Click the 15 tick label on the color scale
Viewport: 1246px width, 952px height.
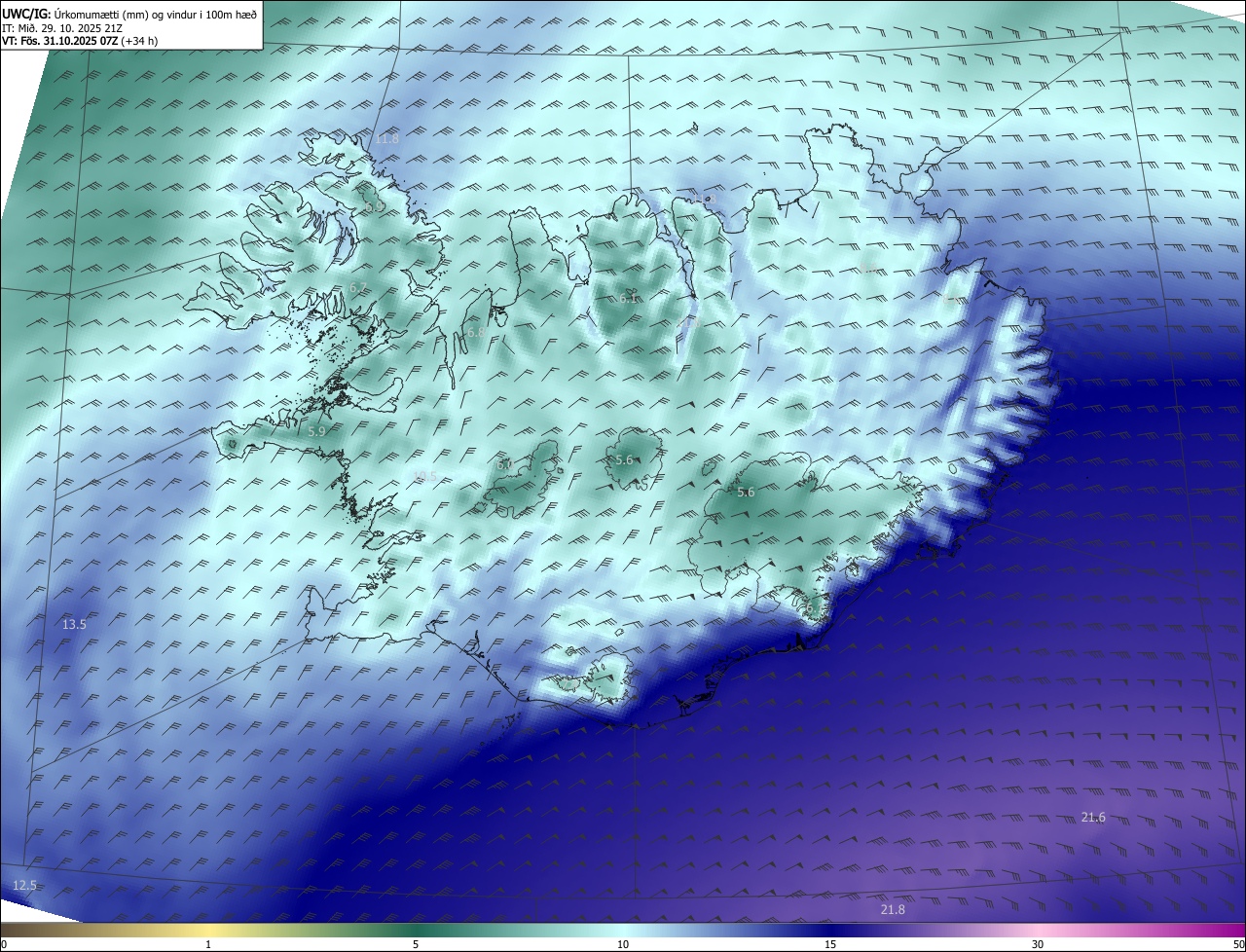tap(830, 945)
